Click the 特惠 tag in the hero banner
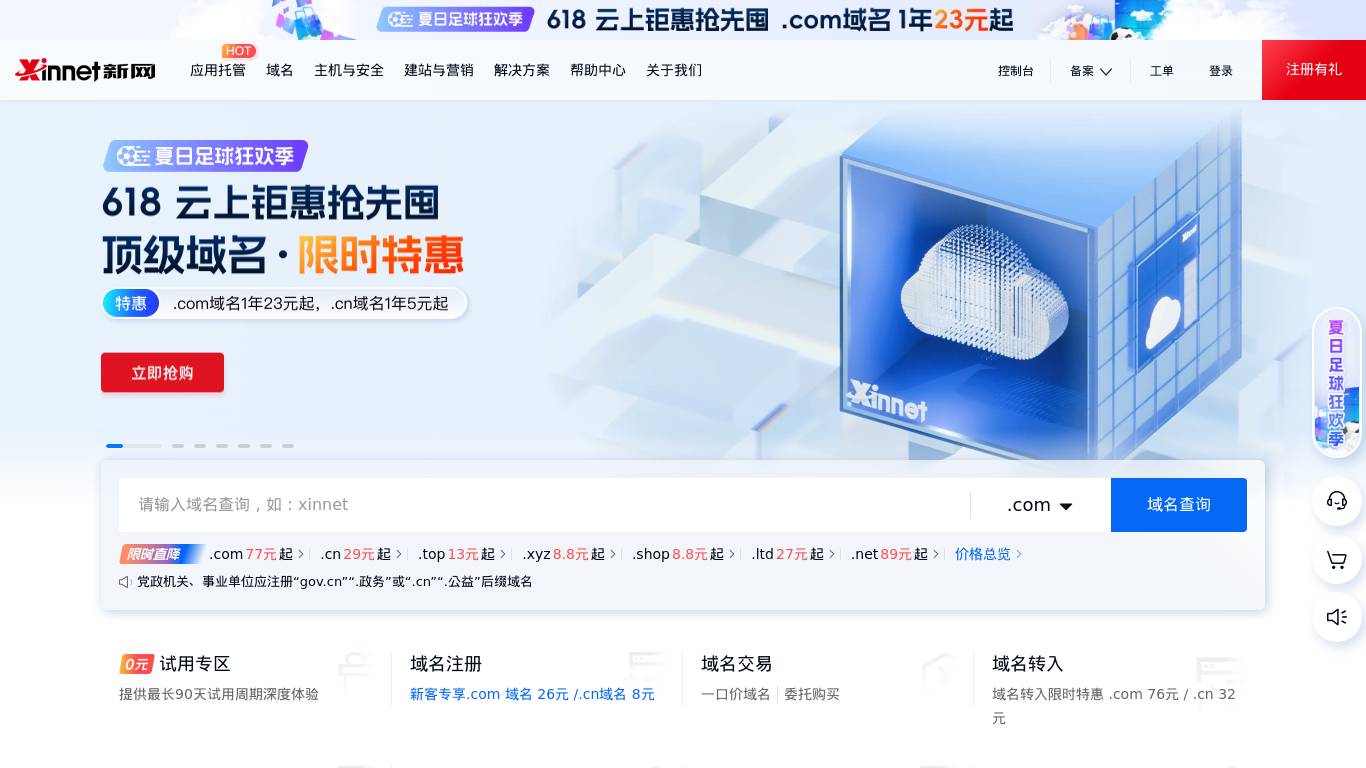Viewport: 1366px width, 768px height. coord(131,303)
